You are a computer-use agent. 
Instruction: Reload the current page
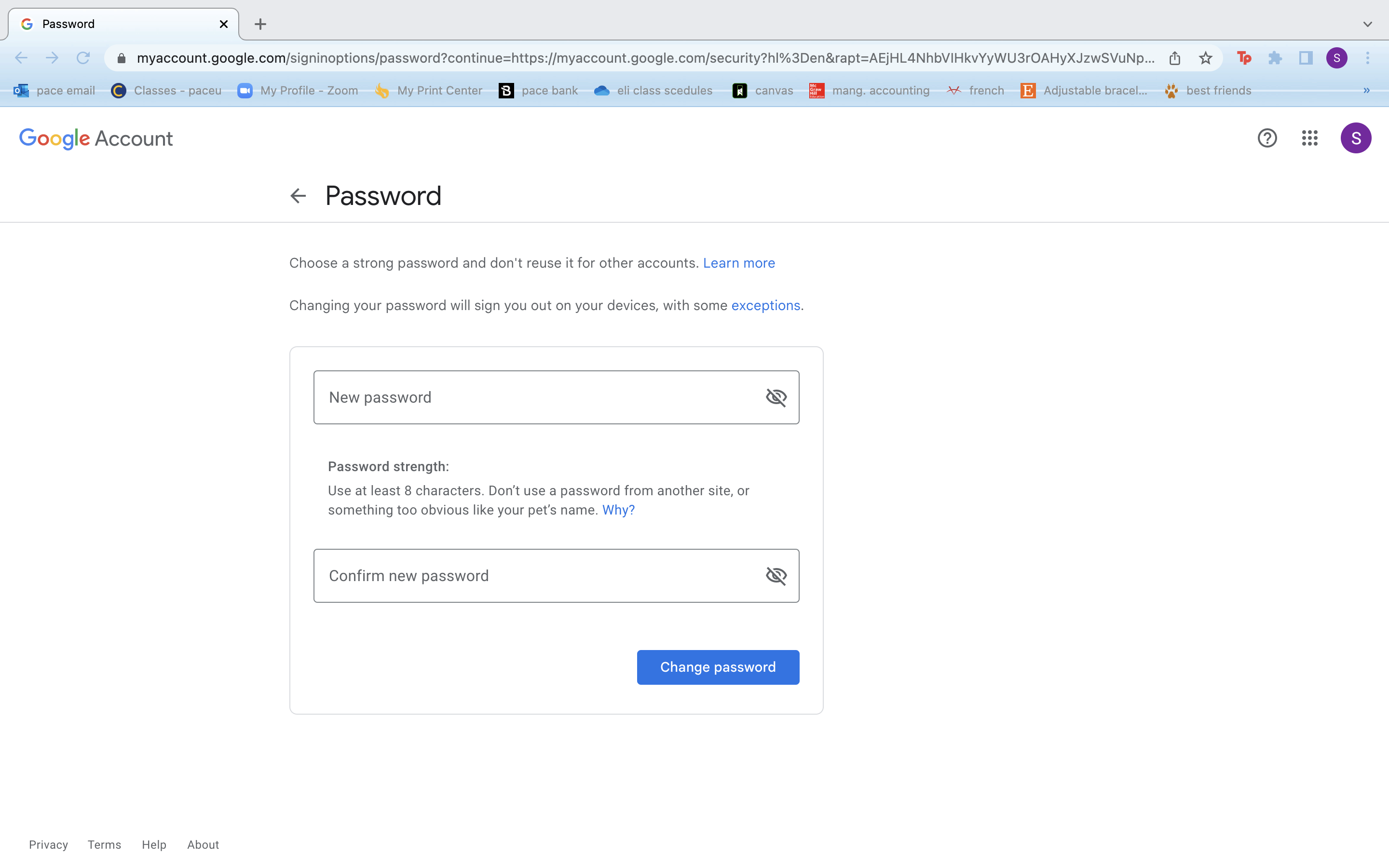(x=83, y=58)
